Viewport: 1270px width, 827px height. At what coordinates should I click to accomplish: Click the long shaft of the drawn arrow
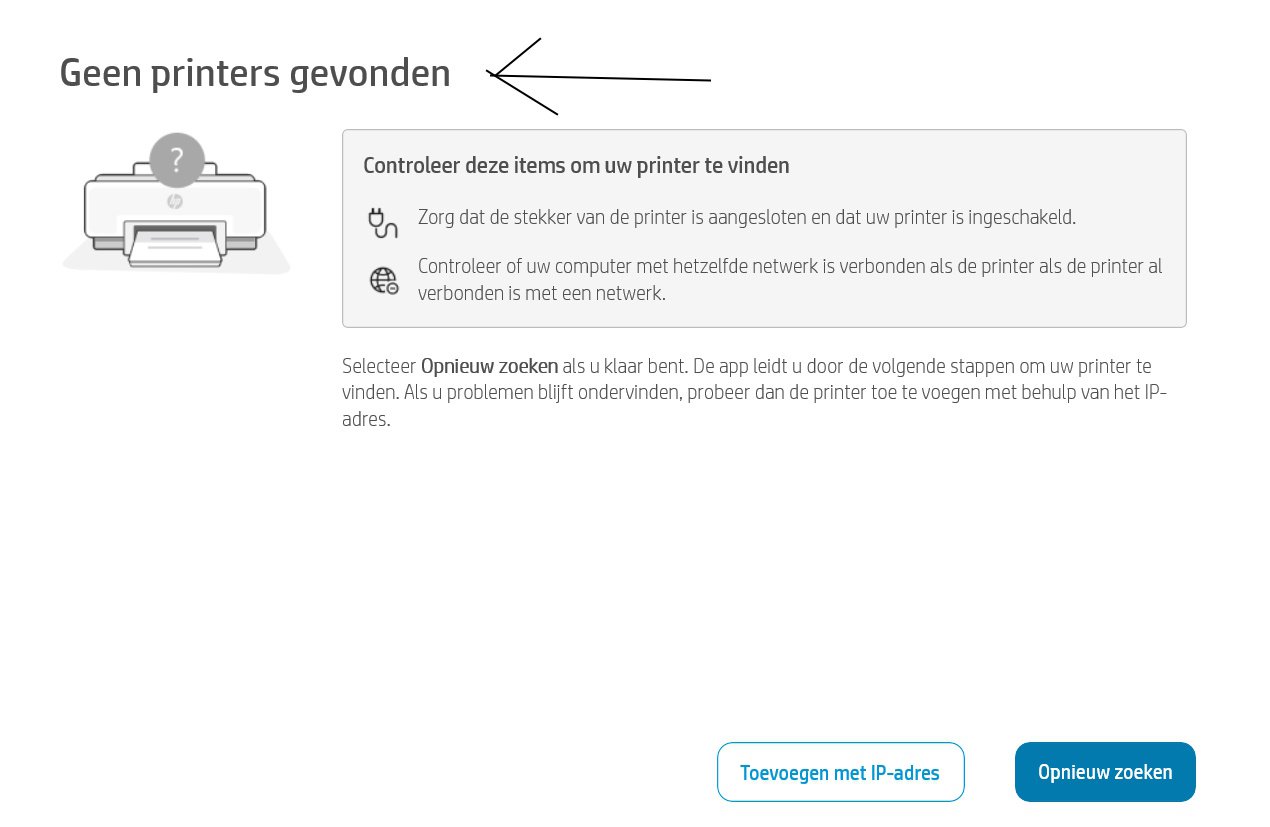603,77
